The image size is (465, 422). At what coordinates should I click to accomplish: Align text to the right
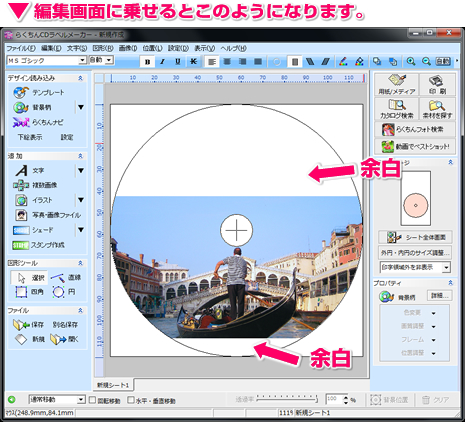(243, 62)
